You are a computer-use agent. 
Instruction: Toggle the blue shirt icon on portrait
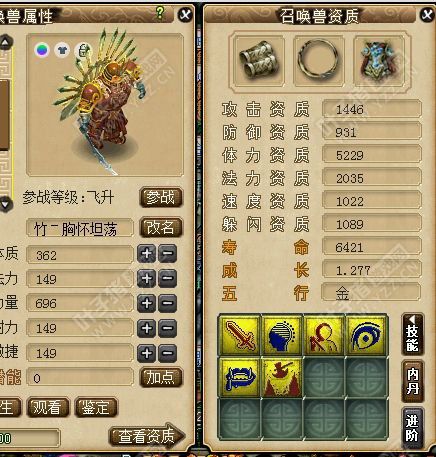click(x=62, y=50)
